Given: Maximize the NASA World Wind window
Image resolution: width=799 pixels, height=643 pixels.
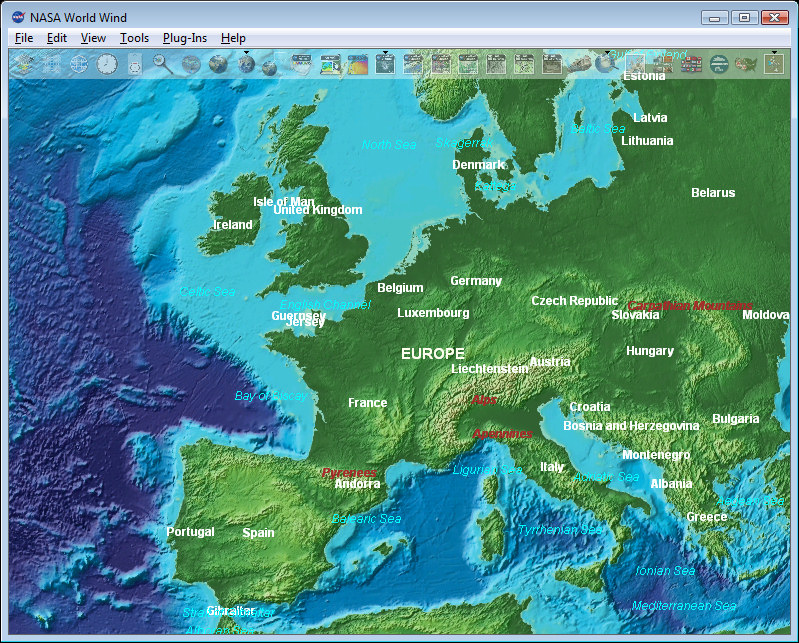Looking at the screenshot, I should click(x=744, y=17).
